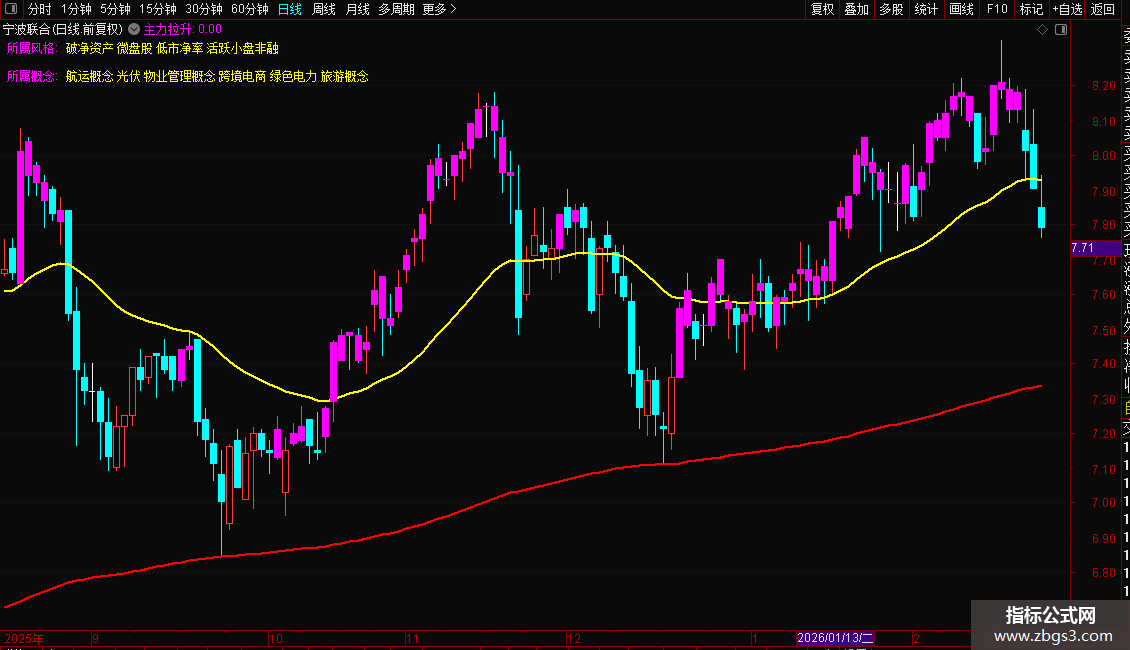Click the 破净资产 style tag
Screen dimensions: 1130x650
tap(89, 48)
